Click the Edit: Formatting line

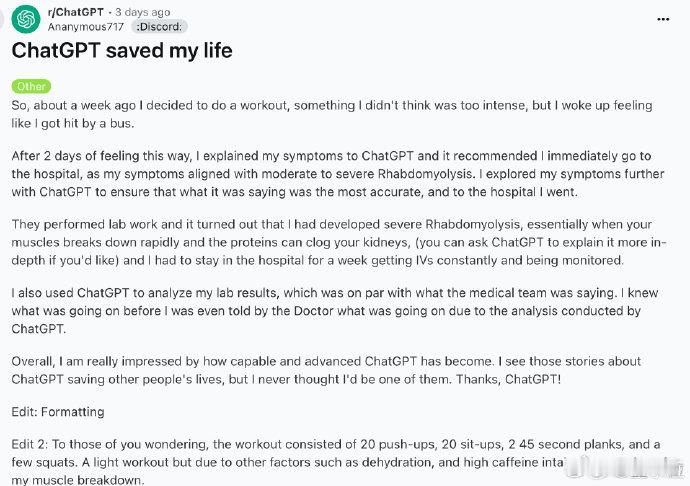(x=58, y=412)
